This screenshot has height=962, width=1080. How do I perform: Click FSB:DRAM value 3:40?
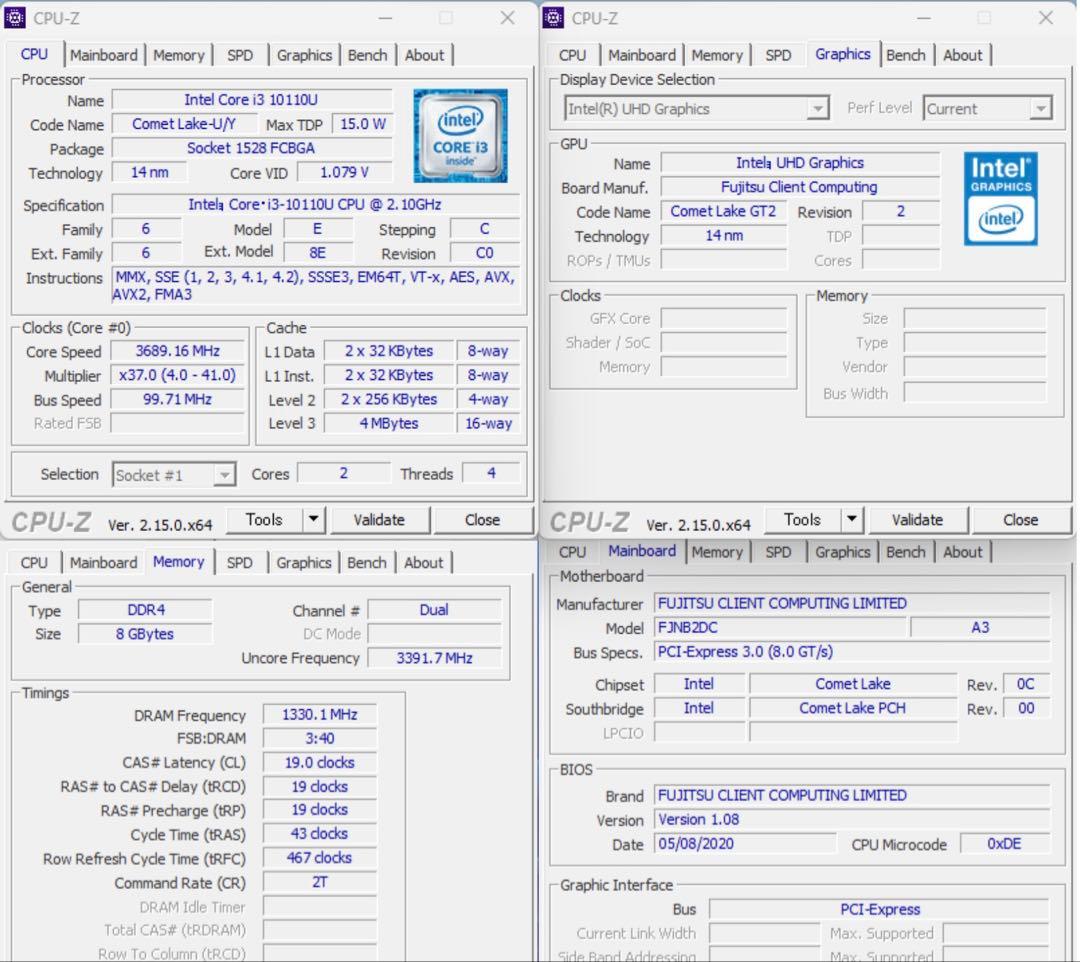[320, 739]
